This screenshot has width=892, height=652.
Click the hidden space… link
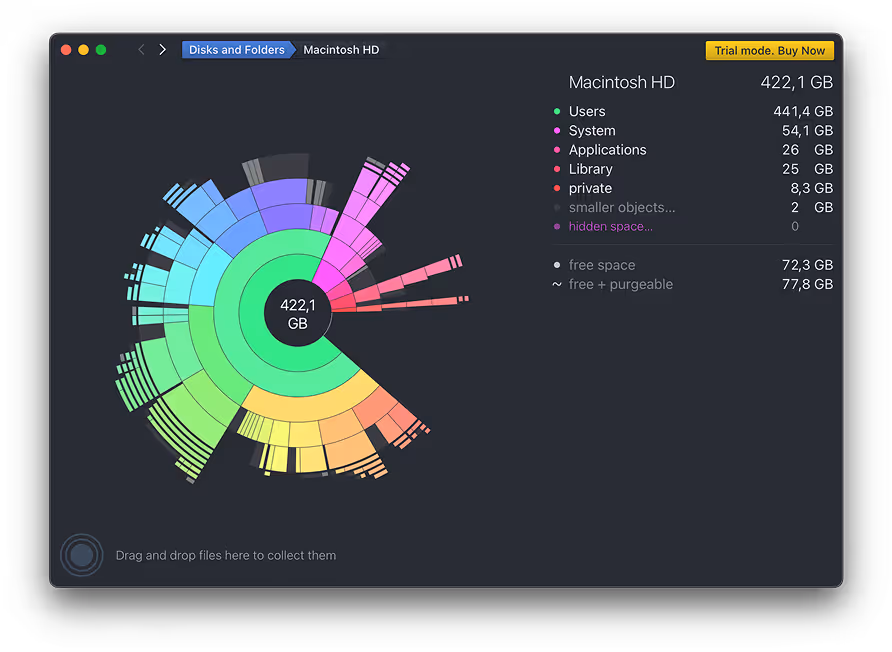coord(610,226)
